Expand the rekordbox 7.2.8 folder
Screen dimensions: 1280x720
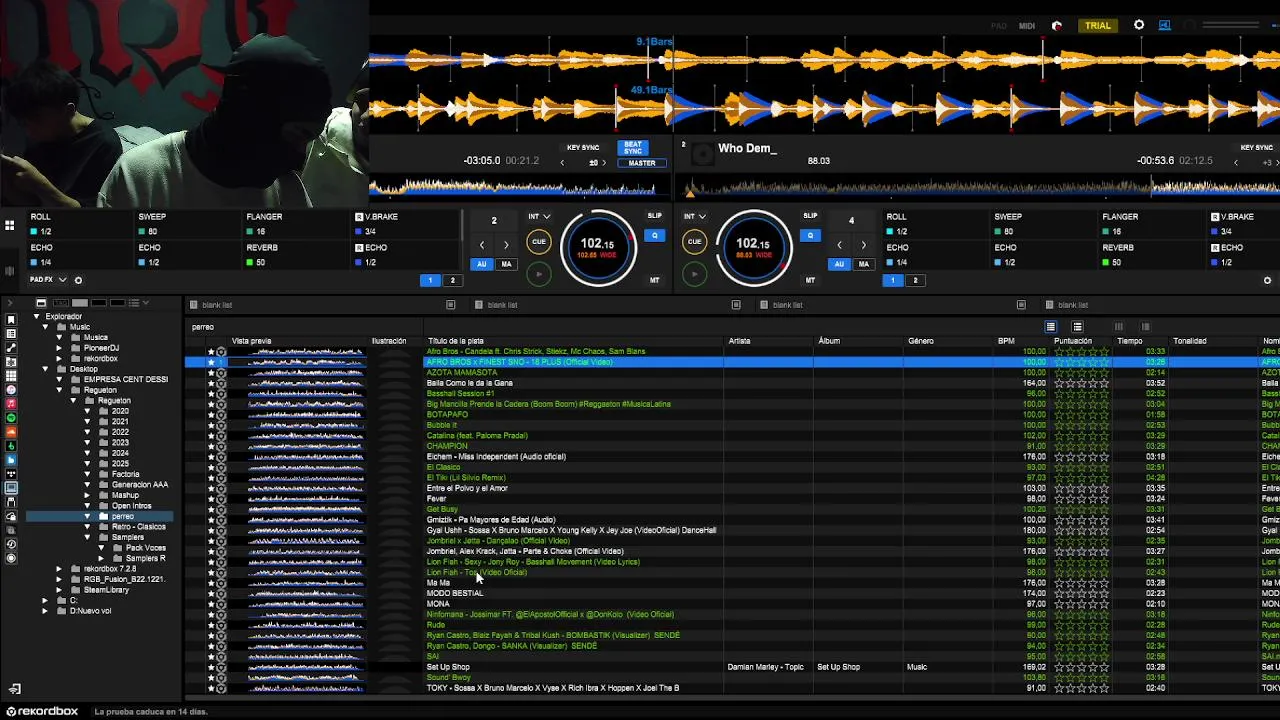coord(59,569)
